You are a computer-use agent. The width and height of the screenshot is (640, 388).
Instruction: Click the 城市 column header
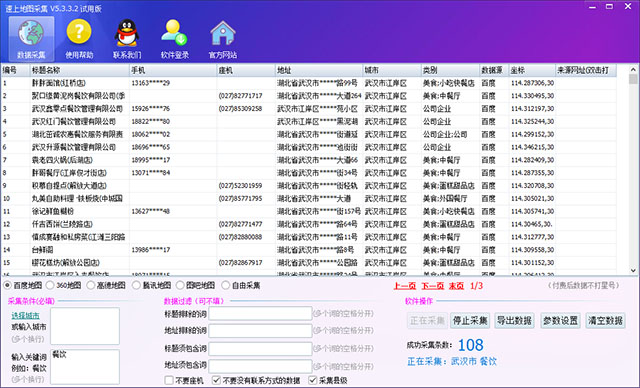(392, 70)
